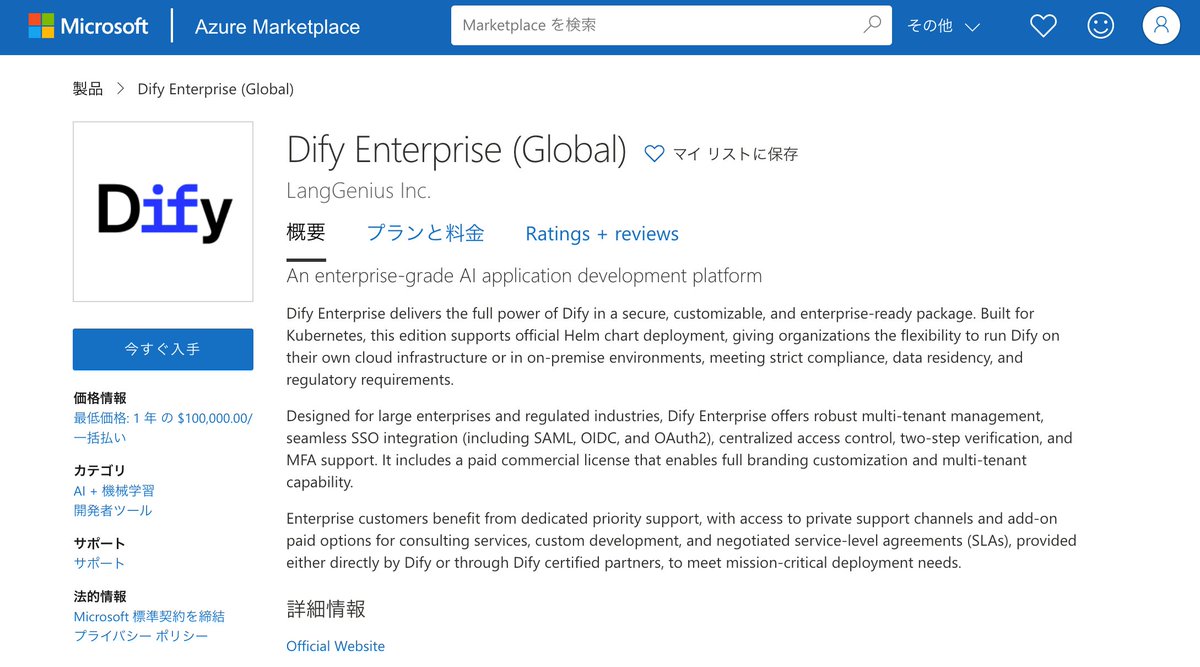Click the 法的情報 heading
Viewport: 1200px width, 667px height.
click(x=100, y=596)
